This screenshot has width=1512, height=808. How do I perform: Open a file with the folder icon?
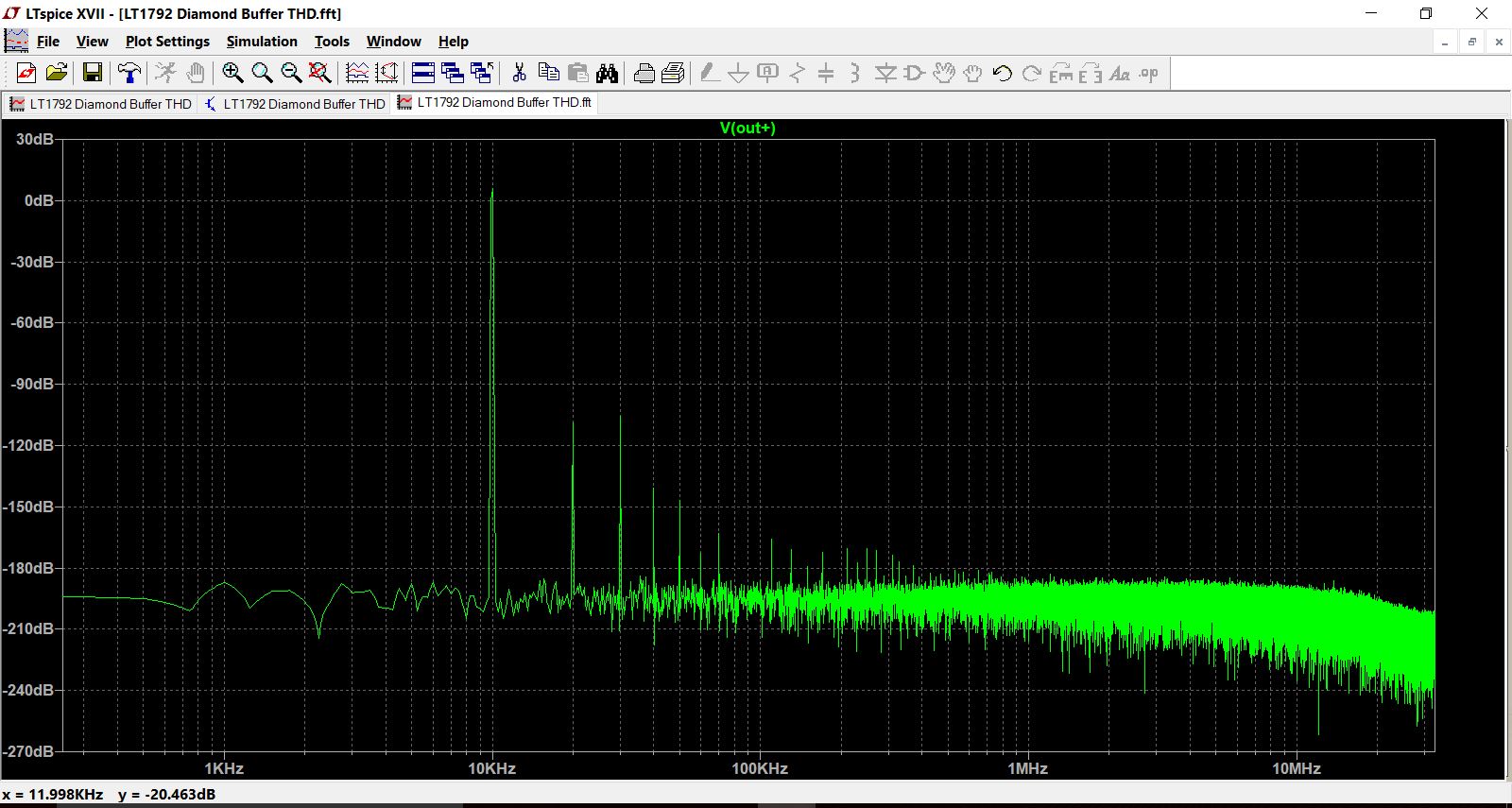pos(57,73)
